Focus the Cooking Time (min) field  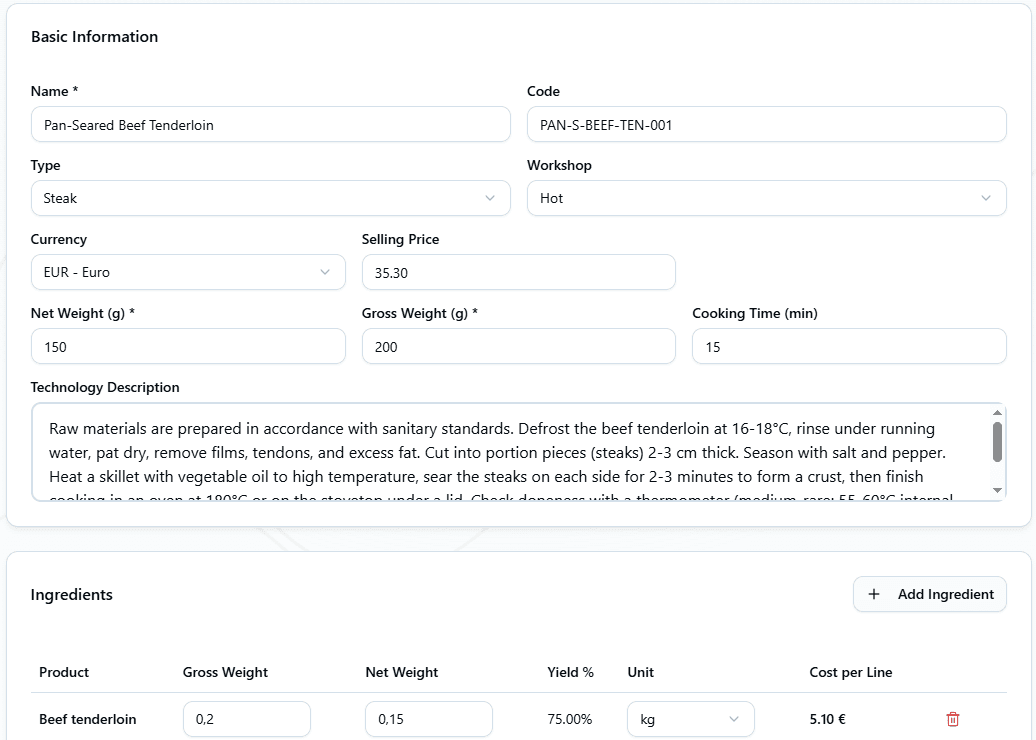tap(848, 347)
